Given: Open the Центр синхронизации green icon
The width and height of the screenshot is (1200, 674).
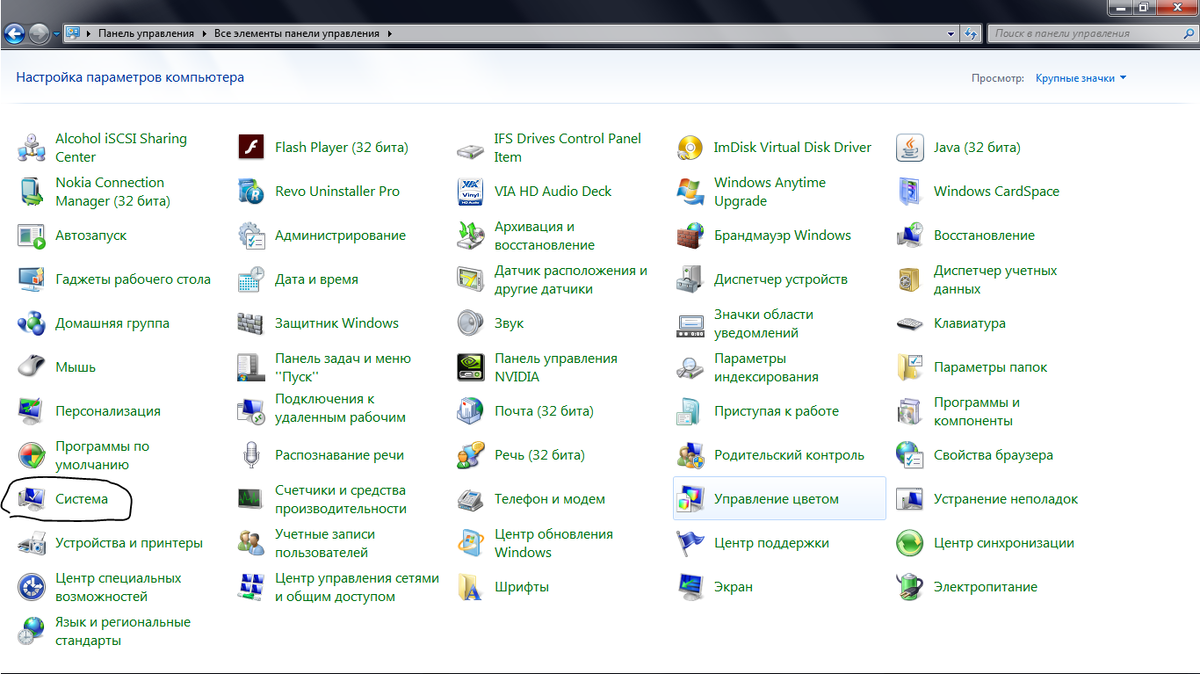Looking at the screenshot, I should point(910,543).
